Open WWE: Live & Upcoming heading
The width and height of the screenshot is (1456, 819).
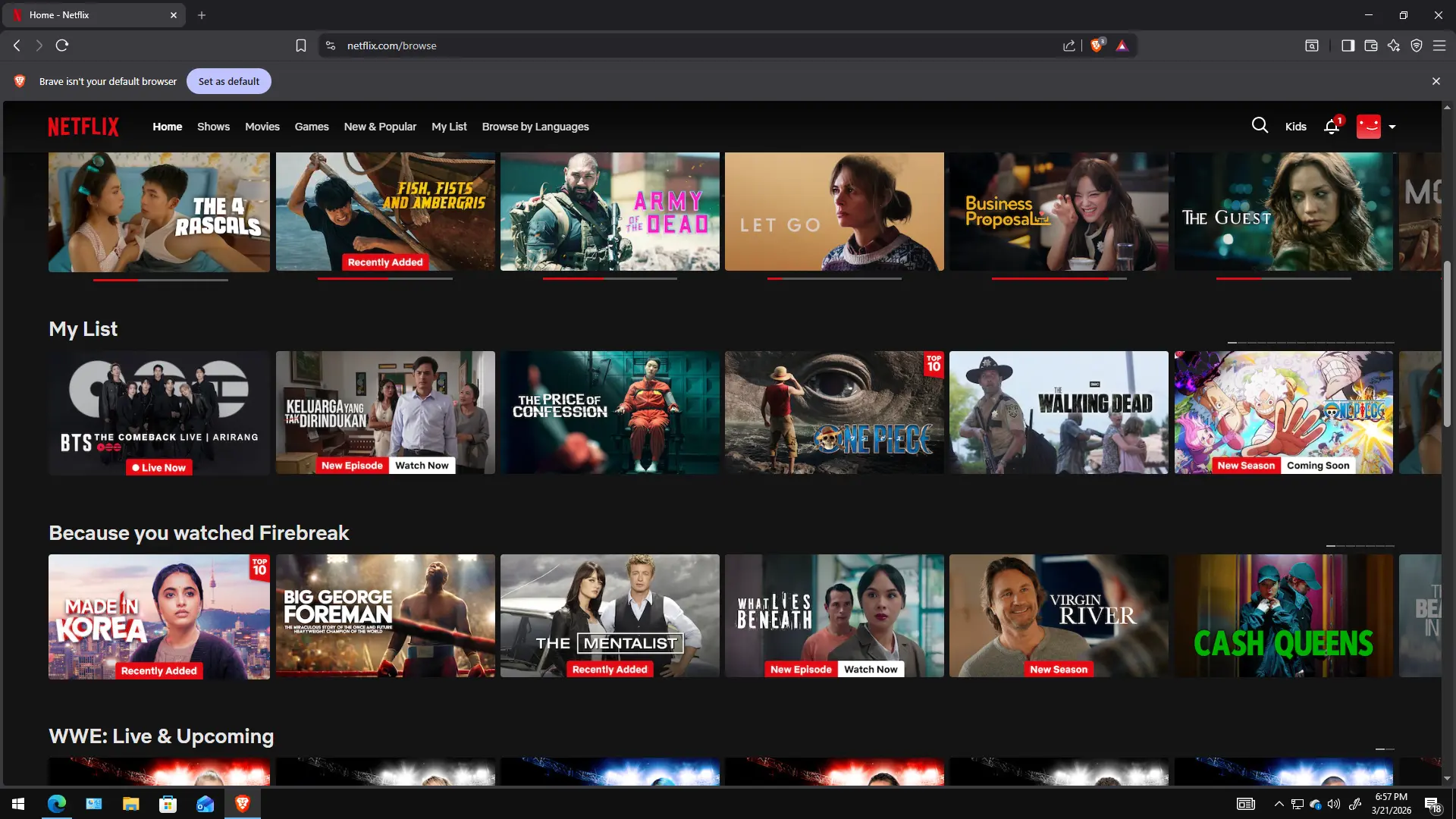[162, 736]
